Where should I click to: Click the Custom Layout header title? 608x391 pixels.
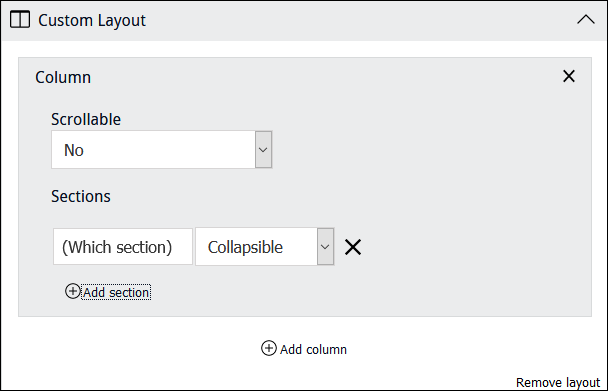coord(92,20)
